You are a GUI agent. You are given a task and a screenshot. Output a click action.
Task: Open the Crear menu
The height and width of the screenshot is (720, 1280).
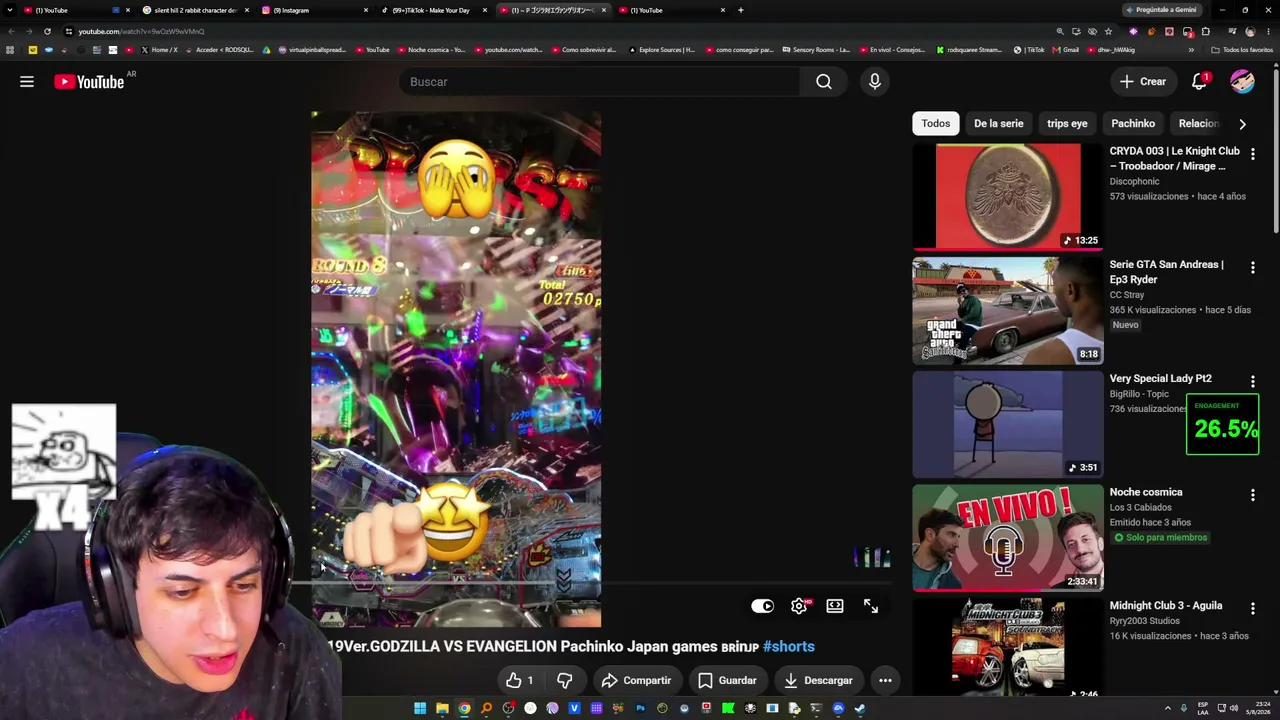point(1142,82)
